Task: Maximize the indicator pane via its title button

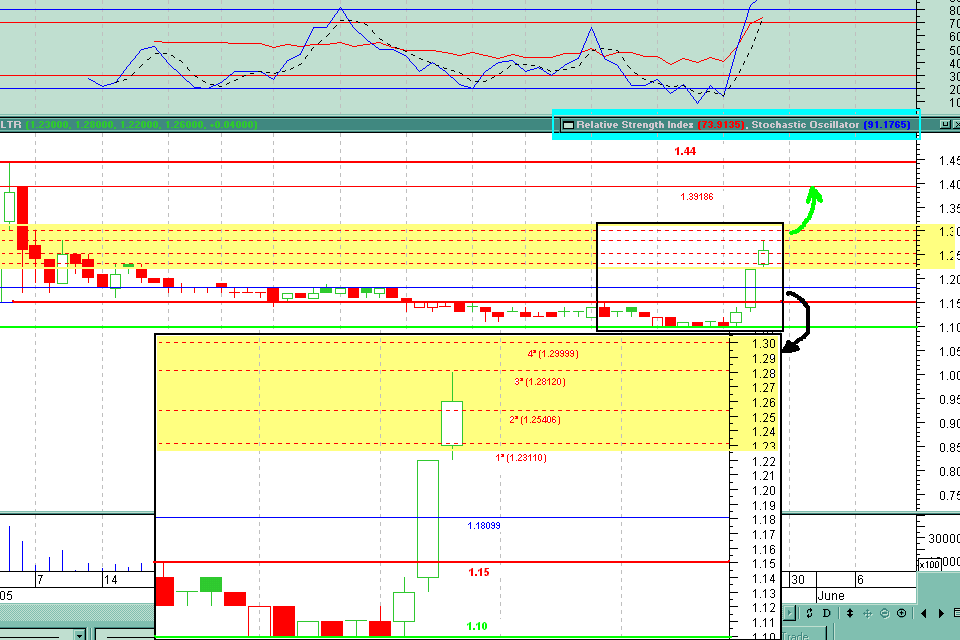Action: click(x=945, y=124)
